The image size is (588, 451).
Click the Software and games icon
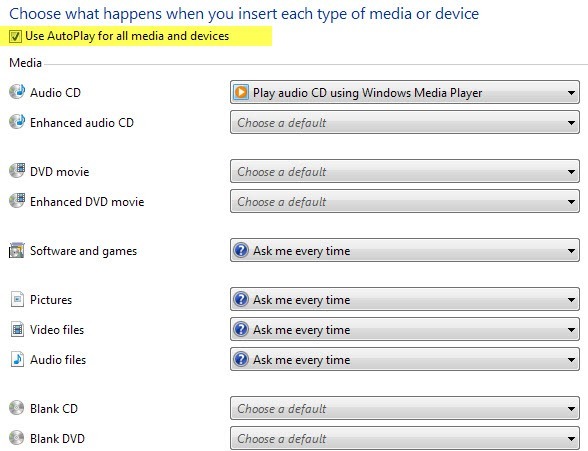17,250
